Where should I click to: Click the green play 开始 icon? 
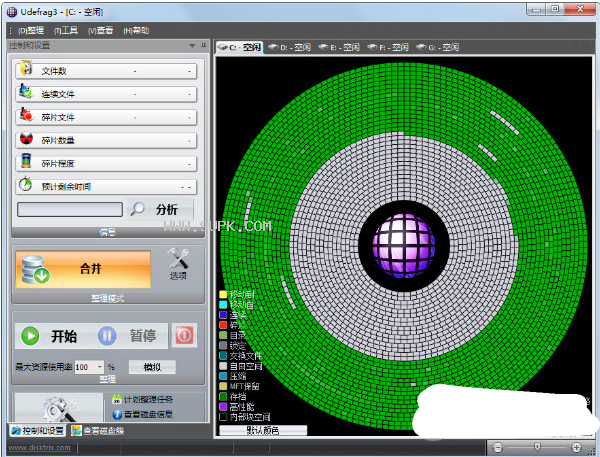[x=31, y=336]
